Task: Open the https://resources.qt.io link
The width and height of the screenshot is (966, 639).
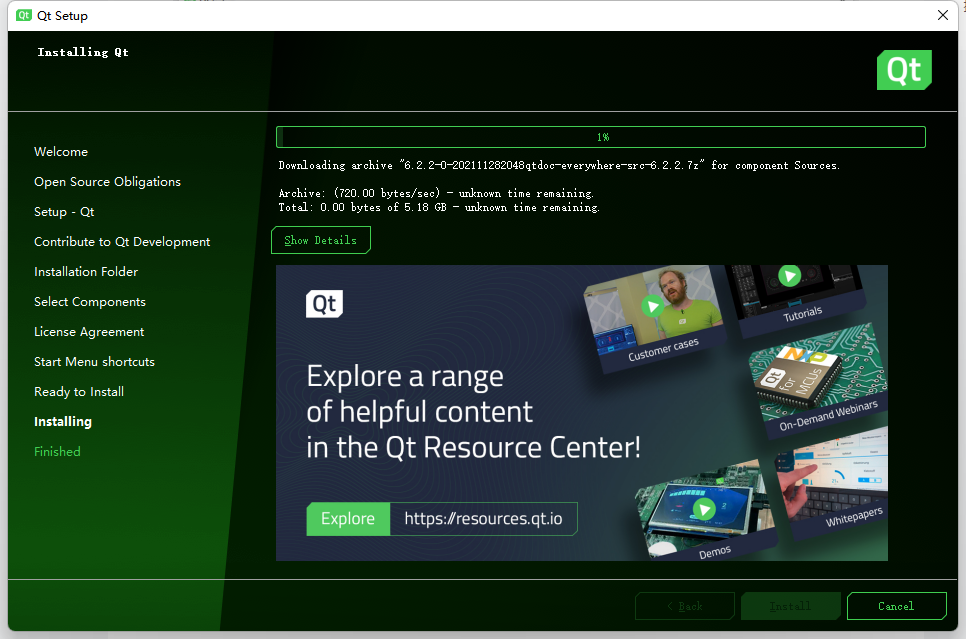Action: tap(484, 519)
